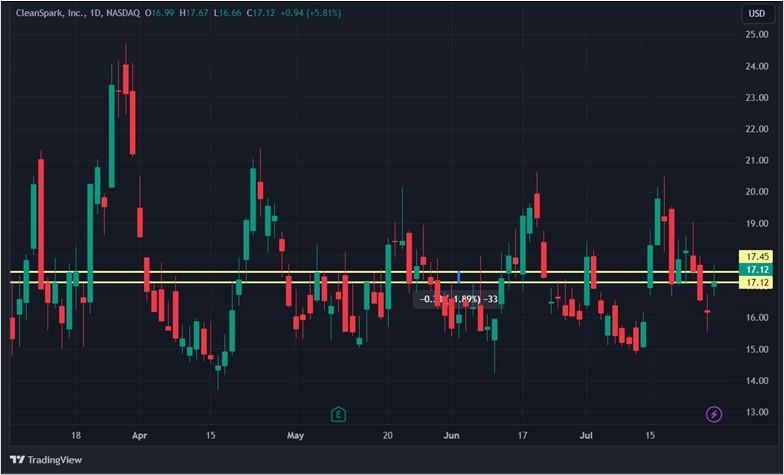Click the CleanSpark, Inc. symbol title
This screenshot has height=475, width=784.
point(50,13)
